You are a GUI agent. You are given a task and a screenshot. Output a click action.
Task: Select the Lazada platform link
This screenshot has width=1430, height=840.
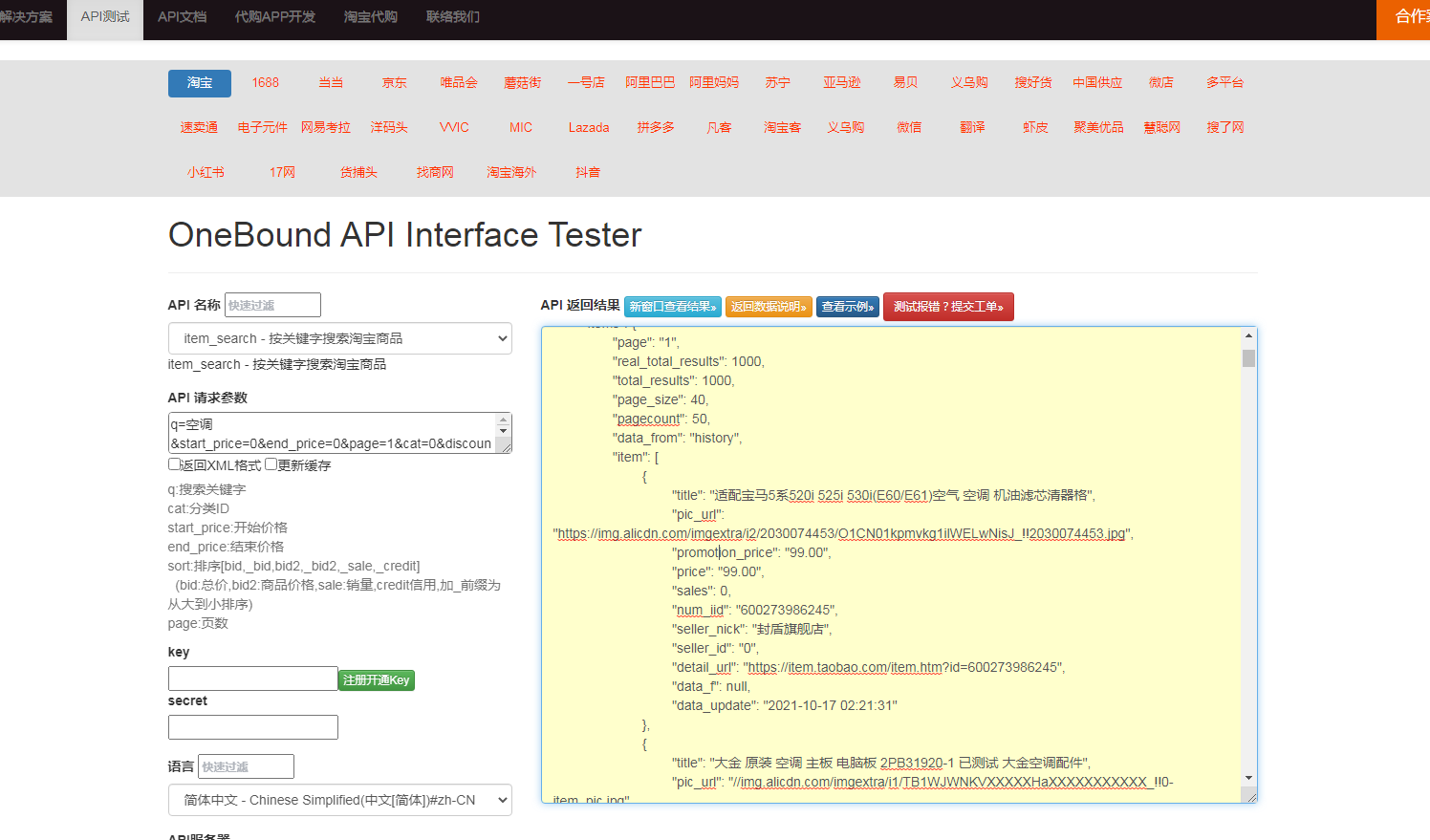click(589, 127)
